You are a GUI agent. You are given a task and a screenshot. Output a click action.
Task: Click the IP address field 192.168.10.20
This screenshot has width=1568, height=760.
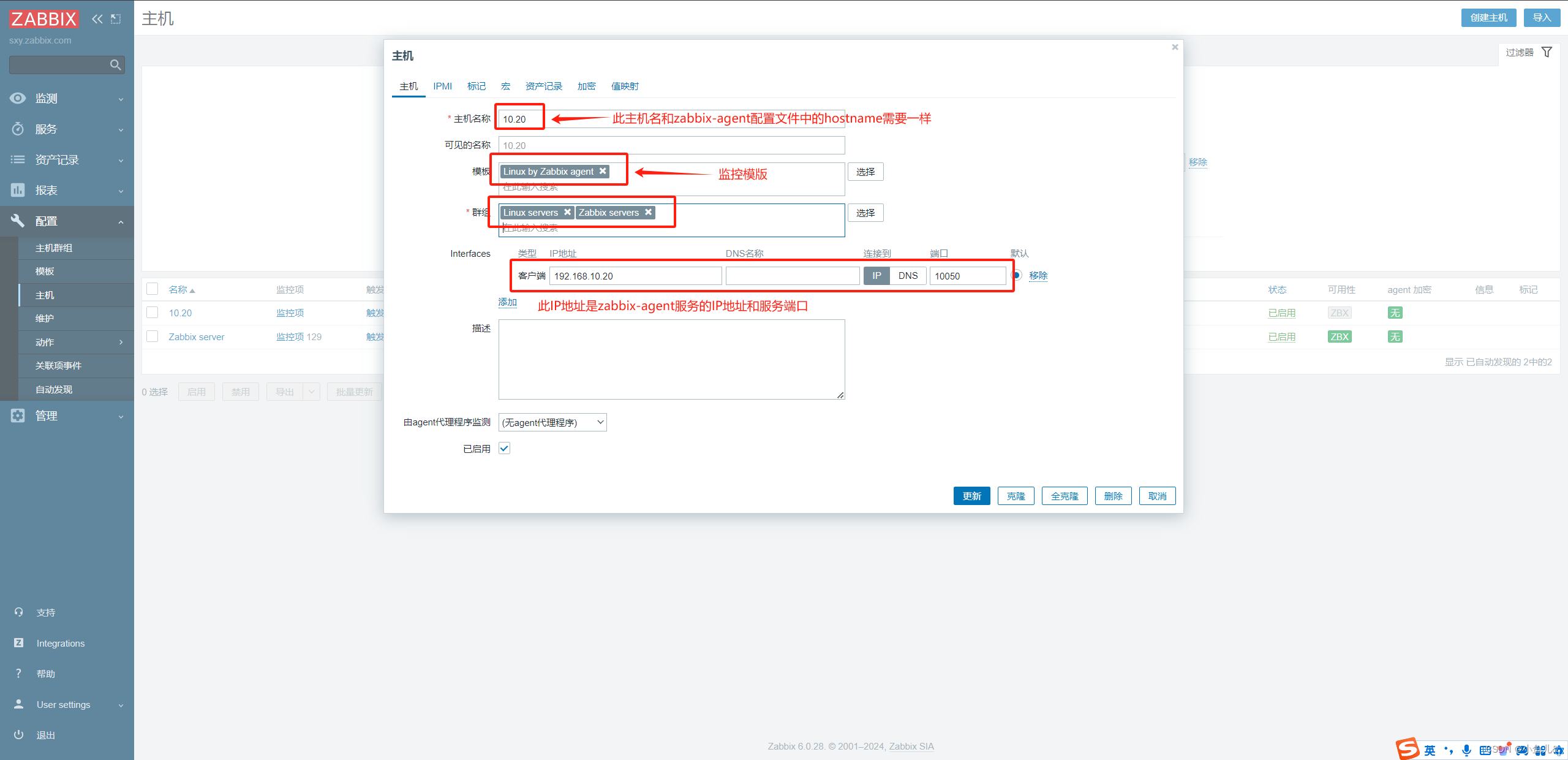click(x=635, y=276)
